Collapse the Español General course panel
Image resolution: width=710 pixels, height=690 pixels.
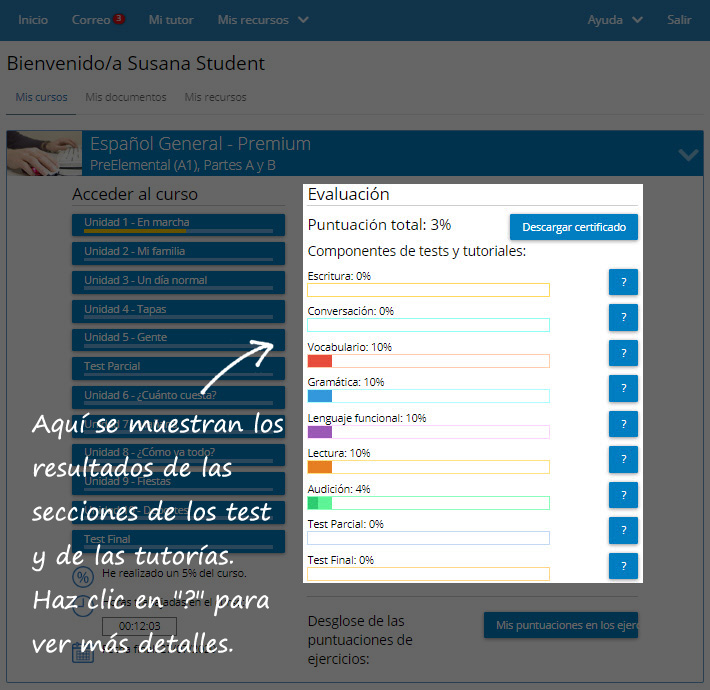(x=688, y=154)
